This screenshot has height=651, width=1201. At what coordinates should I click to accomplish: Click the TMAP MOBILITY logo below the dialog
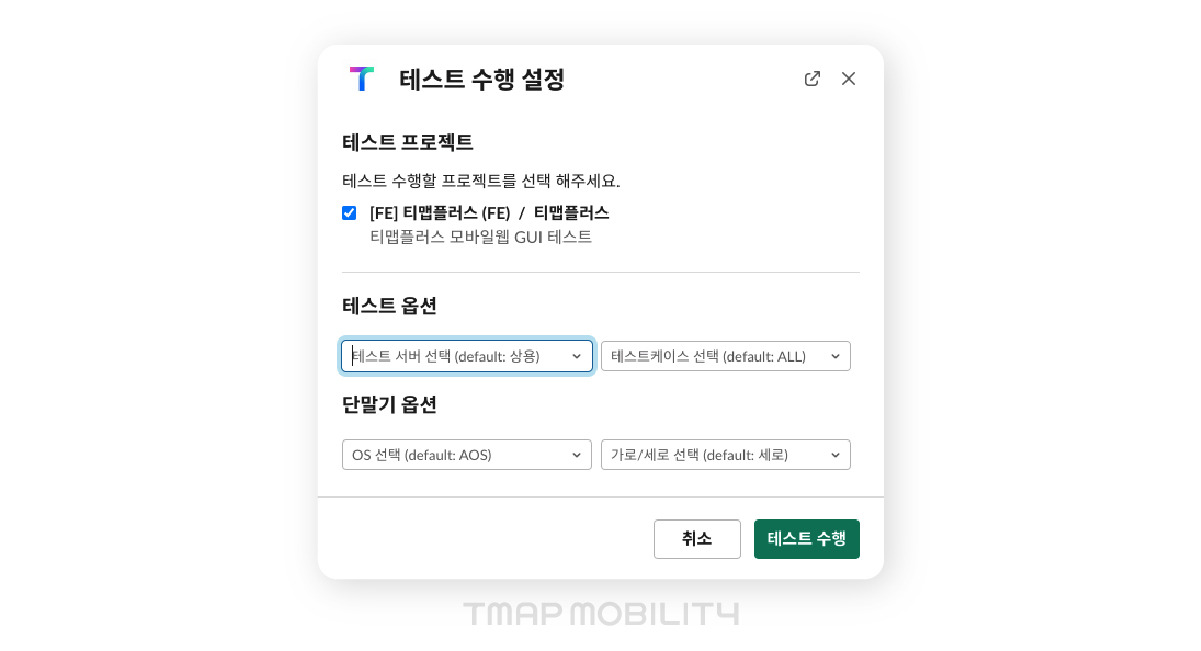coord(601,614)
